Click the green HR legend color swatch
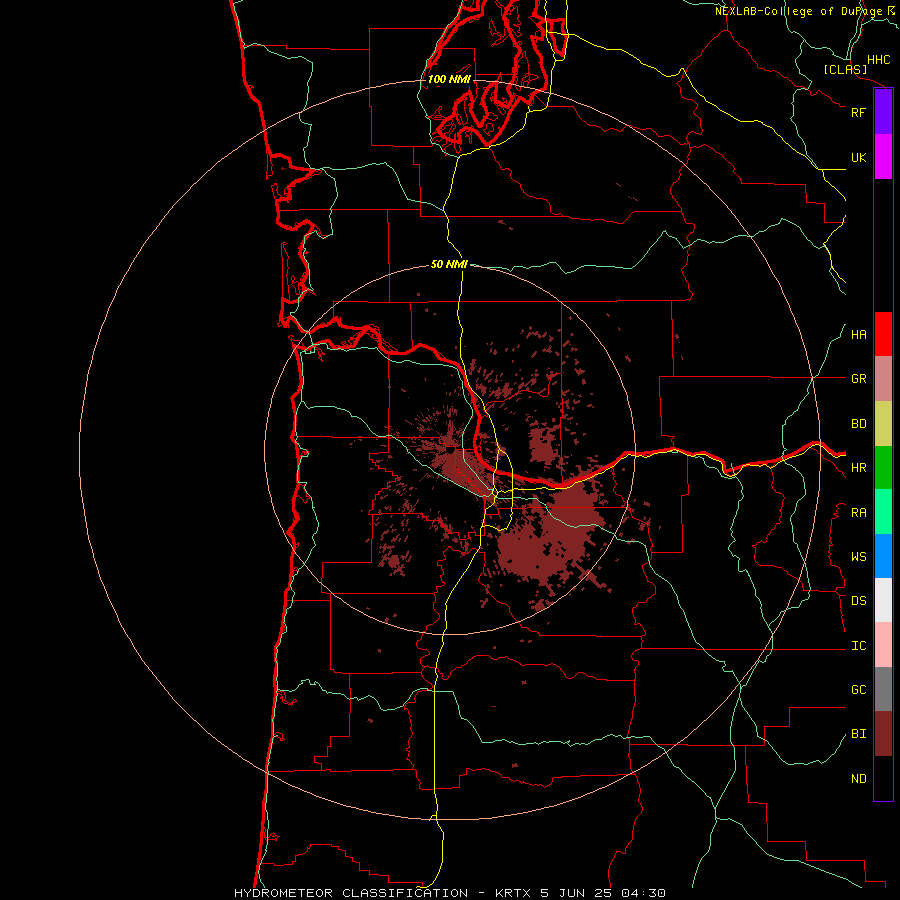Viewport: 900px width, 900px height. click(x=883, y=468)
